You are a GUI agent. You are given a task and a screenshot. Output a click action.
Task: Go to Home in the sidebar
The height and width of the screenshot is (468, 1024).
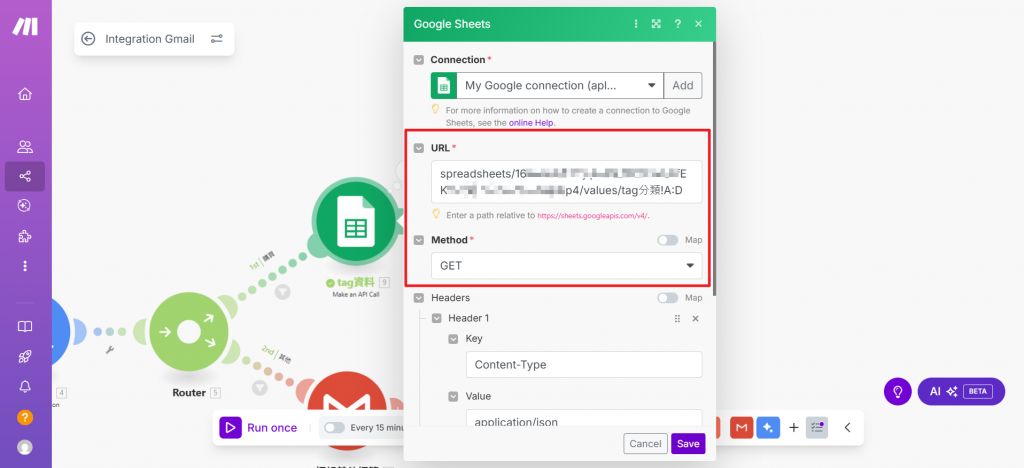(x=25, y=94)
